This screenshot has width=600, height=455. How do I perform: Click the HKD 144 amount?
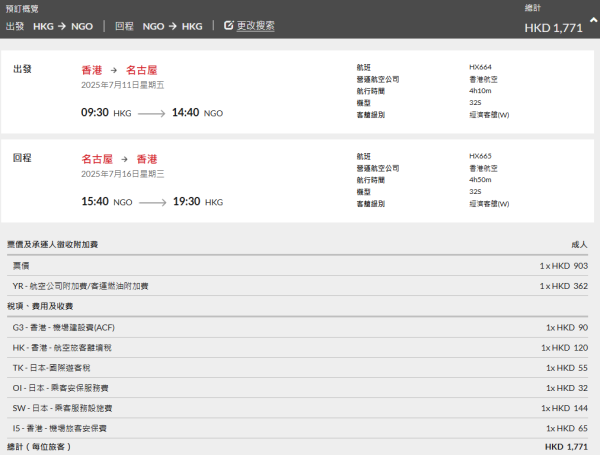coord(564,408)
